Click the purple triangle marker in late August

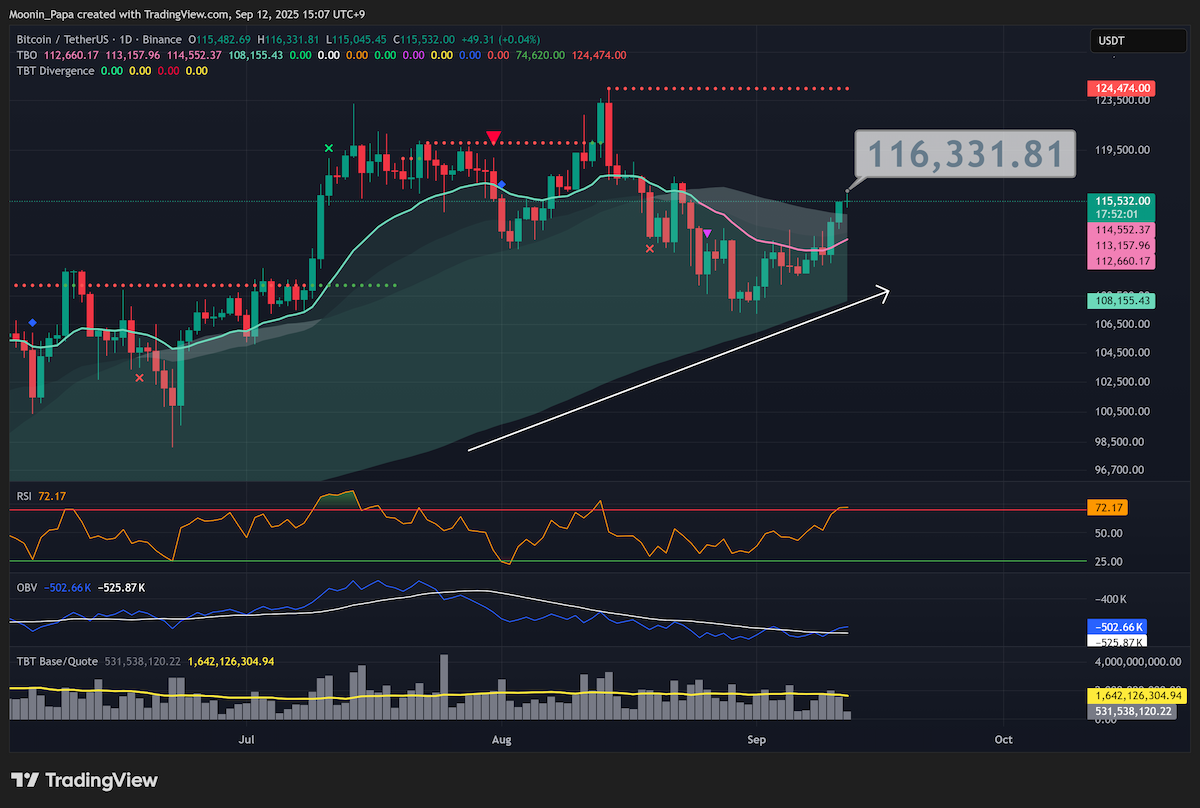tap(708, 233)
